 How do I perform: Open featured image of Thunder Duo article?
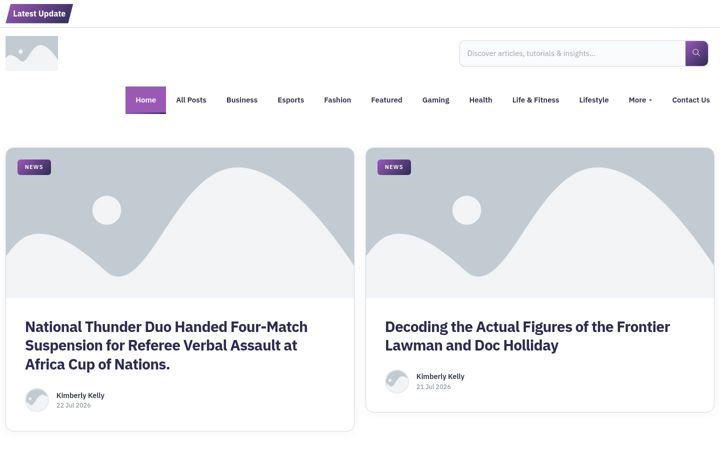pos(180,223)
